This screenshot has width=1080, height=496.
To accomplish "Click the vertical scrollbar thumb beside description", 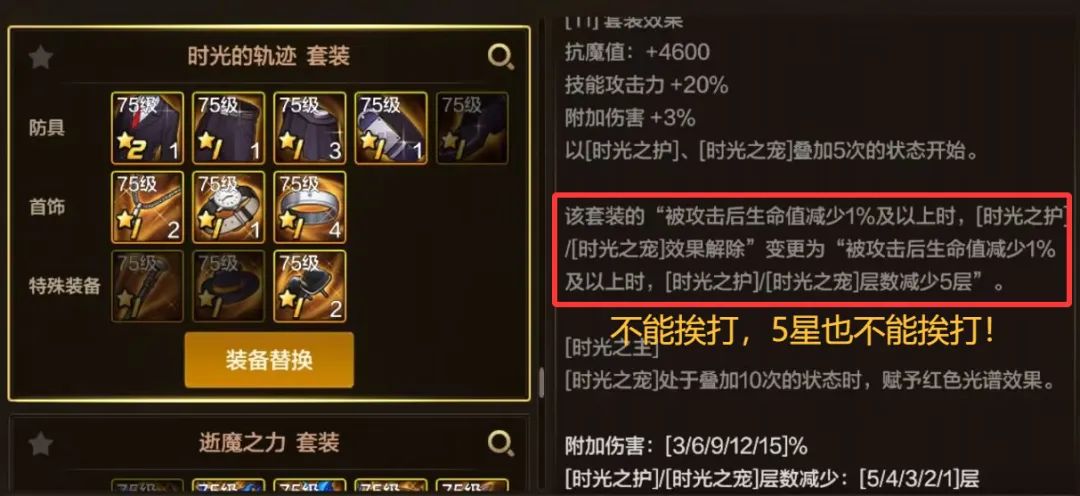I will (x=541, y=382).
